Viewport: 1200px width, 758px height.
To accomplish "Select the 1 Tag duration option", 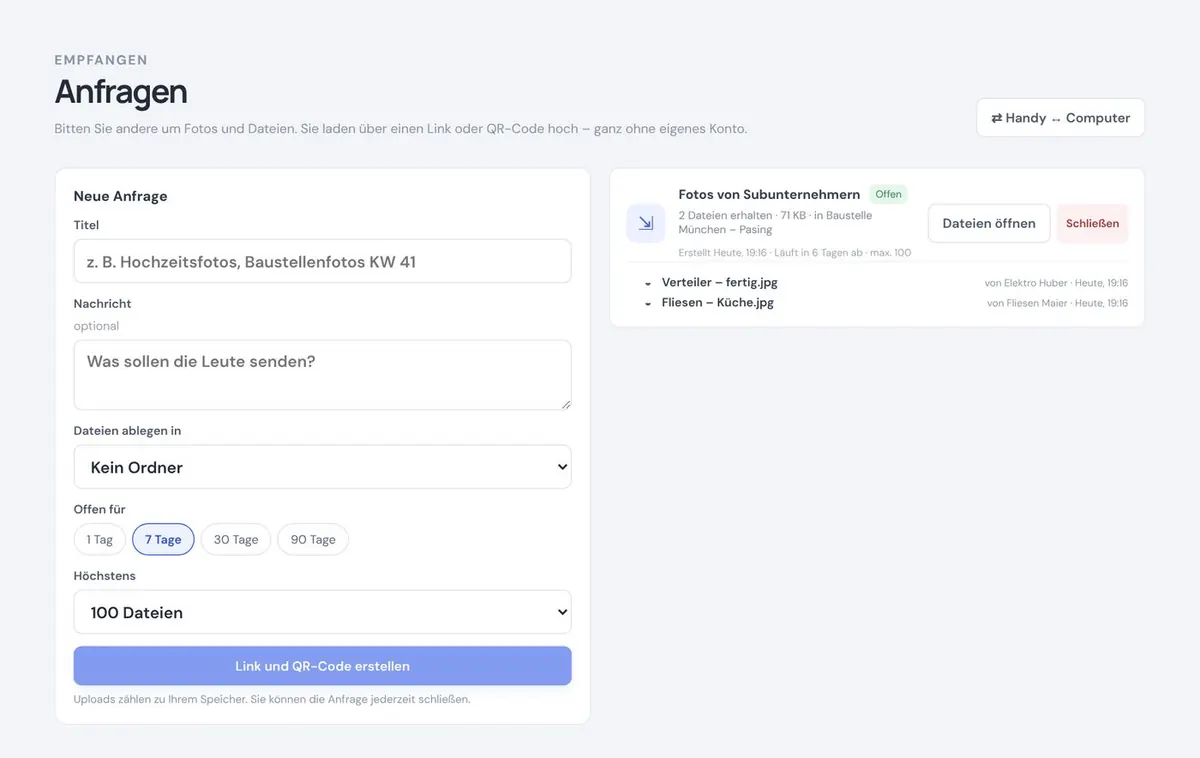I will (x=100, y=539).
